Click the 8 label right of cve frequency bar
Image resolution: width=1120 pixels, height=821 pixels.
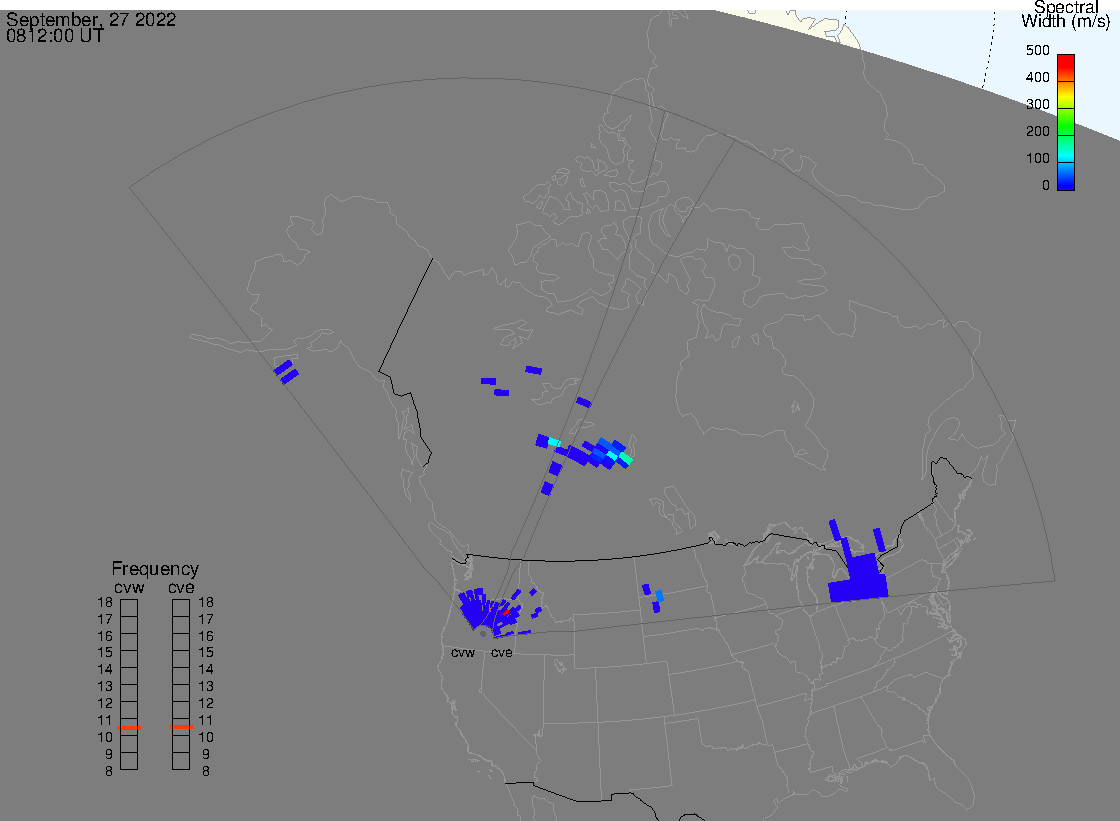(x=206, y=772)
